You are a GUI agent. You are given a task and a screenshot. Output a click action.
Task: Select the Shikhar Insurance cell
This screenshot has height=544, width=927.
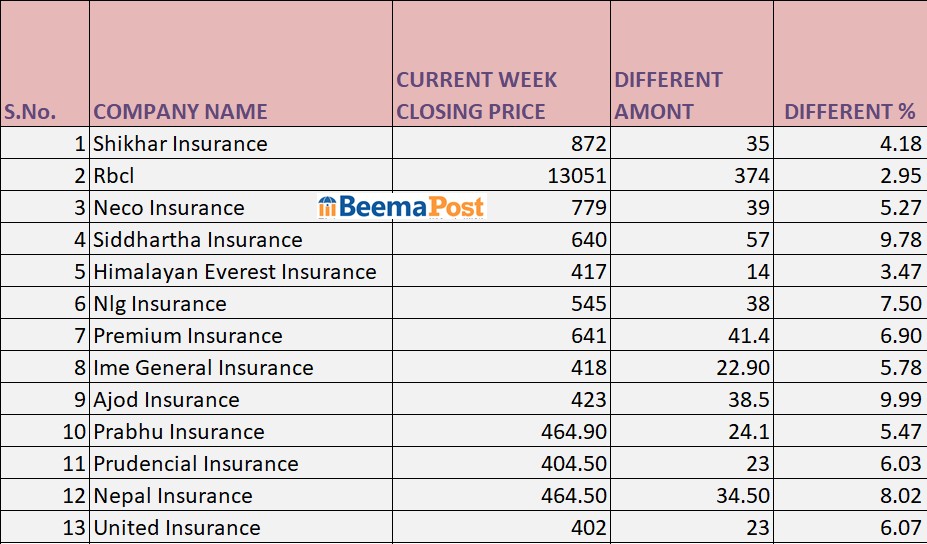click(x=180, y=143)
